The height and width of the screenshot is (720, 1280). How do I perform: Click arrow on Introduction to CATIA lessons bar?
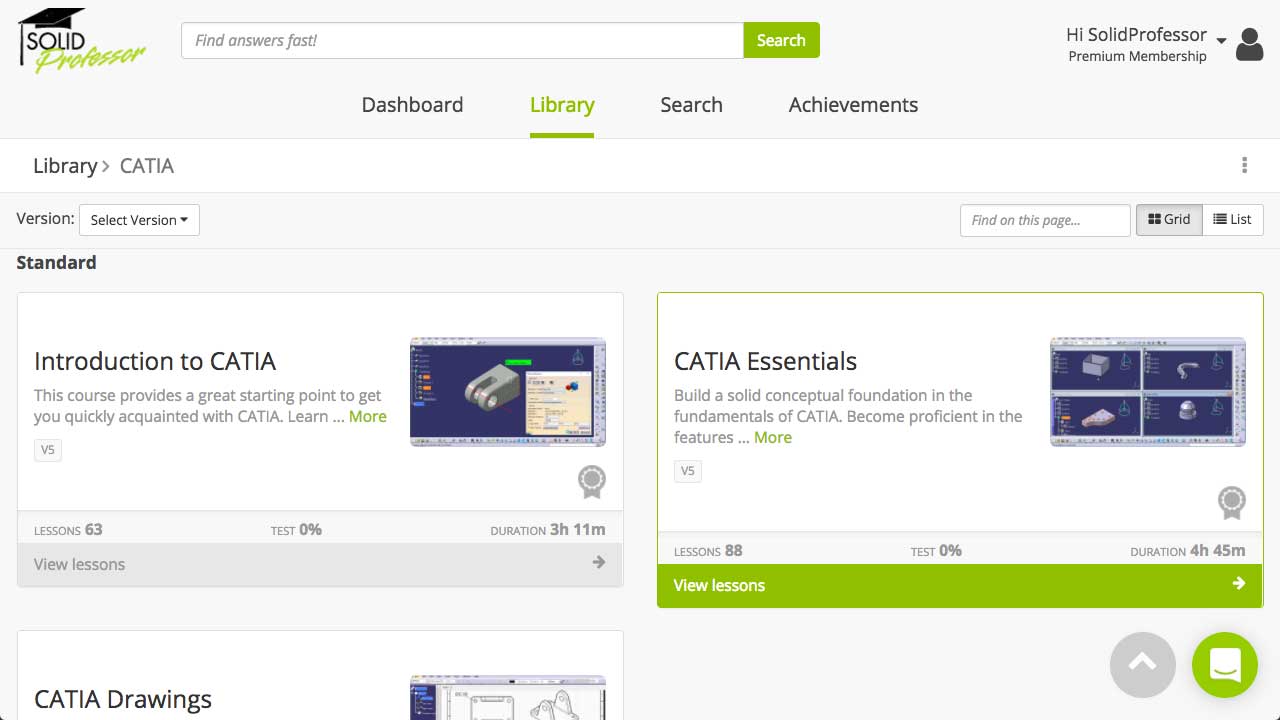click(x=598, y=563)
